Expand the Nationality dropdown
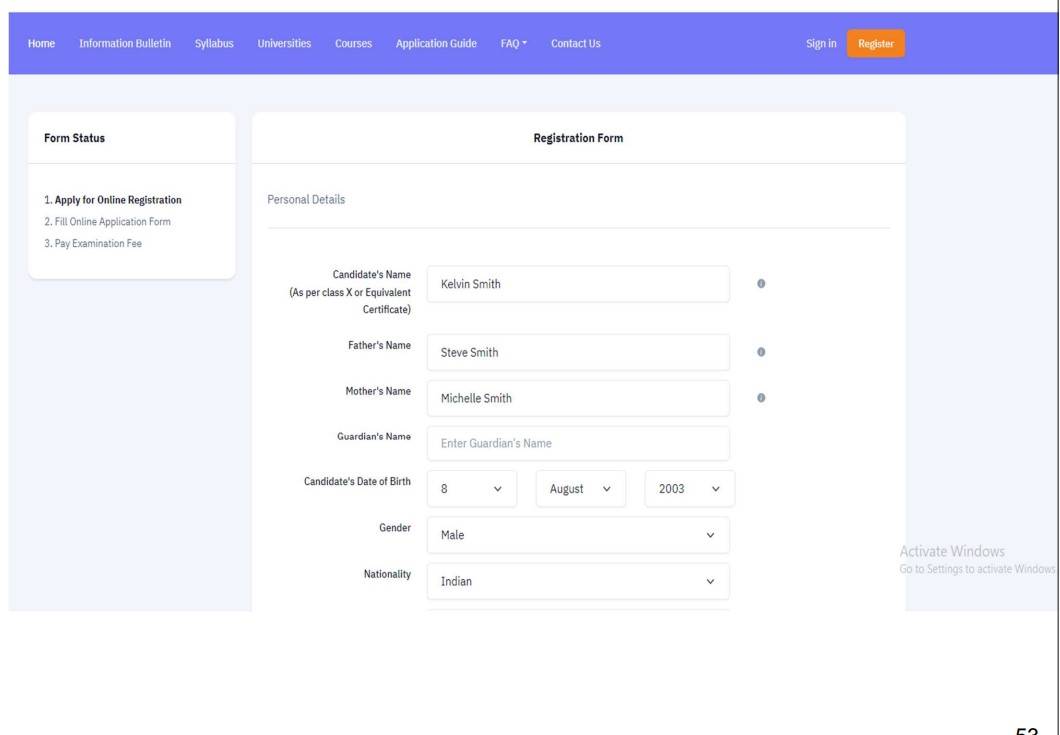 pos(578,581)
